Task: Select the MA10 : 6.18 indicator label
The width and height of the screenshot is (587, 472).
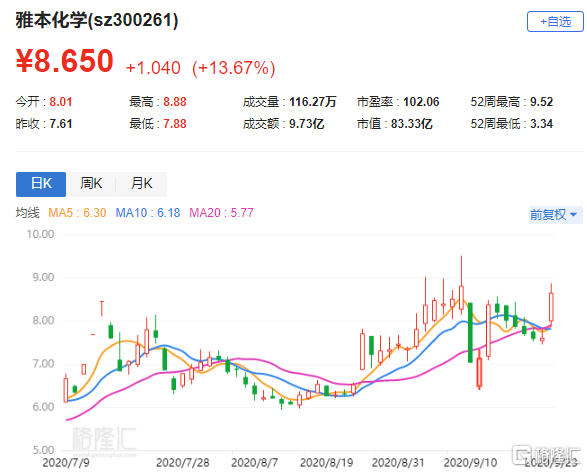Action: click(x=147, y=213)
